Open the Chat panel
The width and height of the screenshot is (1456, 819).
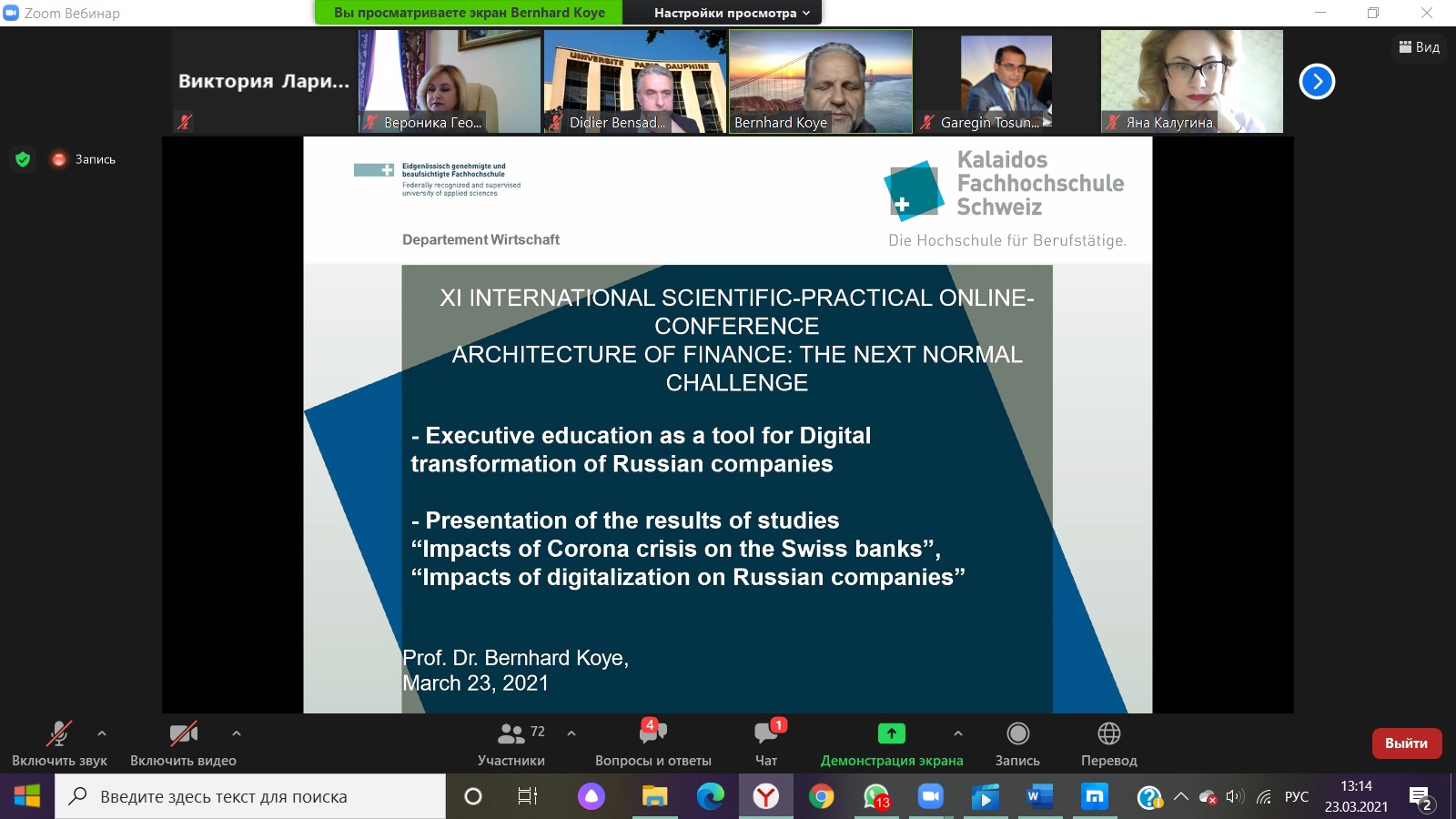[x=766, y=734]
